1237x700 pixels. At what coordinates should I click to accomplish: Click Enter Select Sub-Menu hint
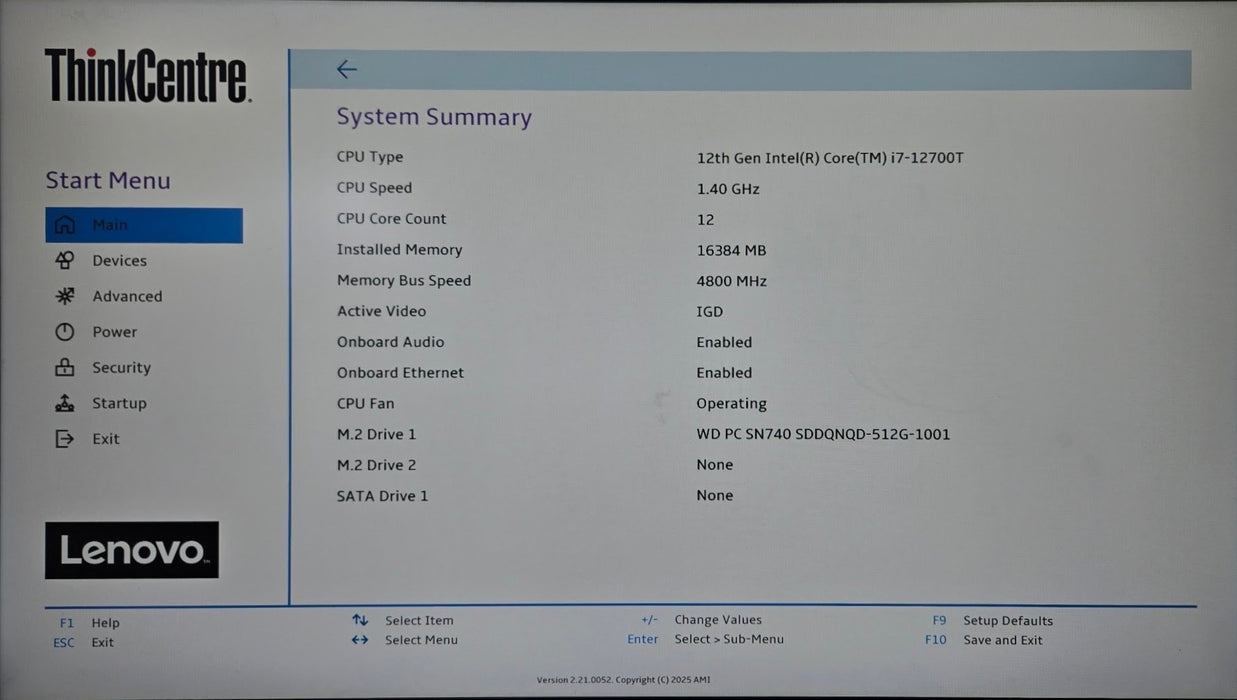click(705, 639)
